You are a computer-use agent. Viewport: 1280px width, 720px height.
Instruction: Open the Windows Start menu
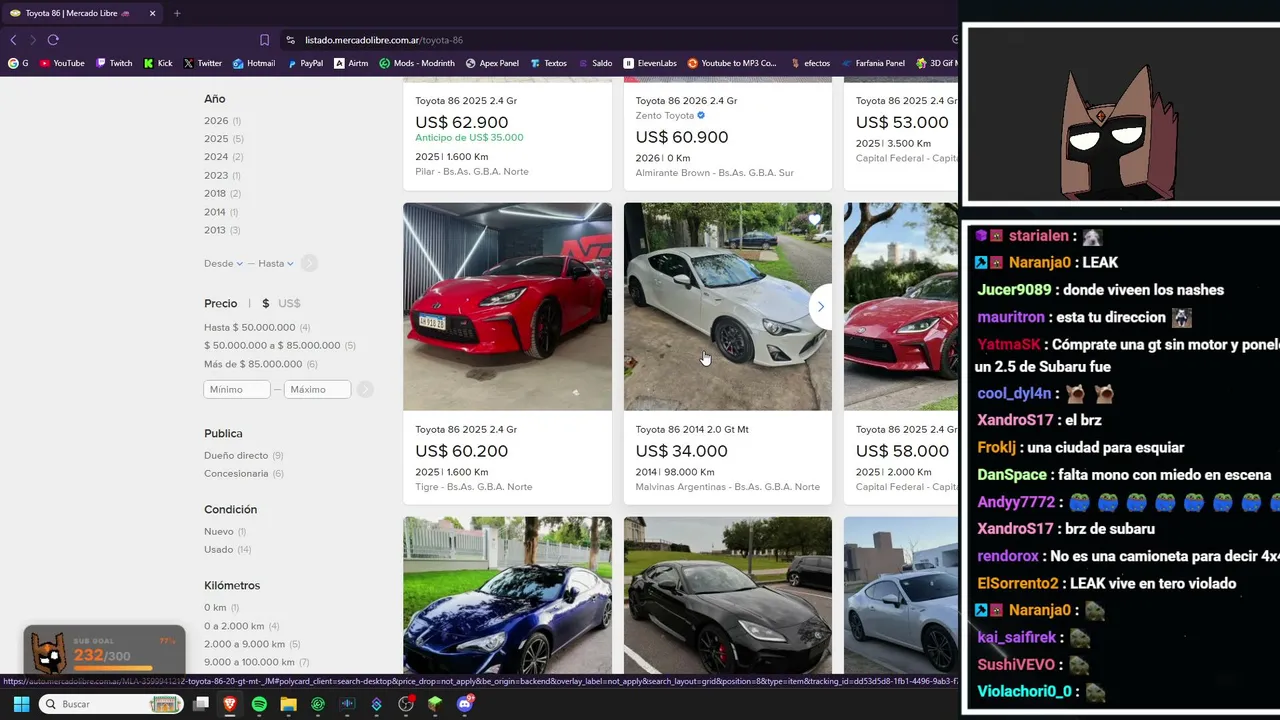(21, 704)
